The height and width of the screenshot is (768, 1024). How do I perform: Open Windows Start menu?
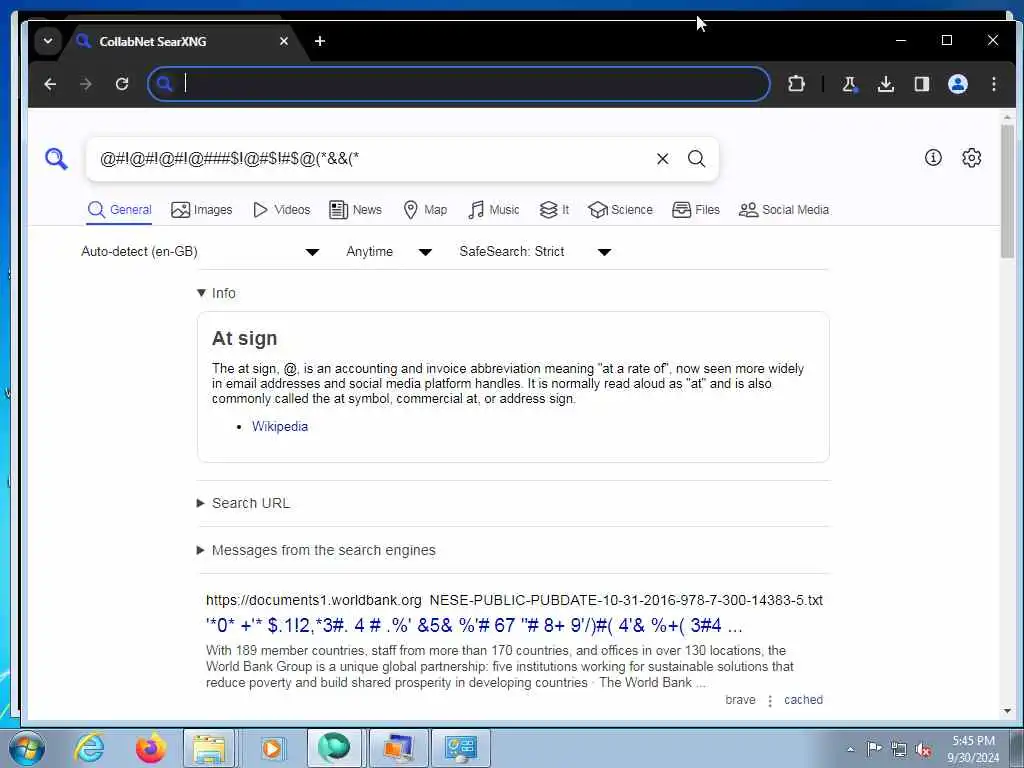26,748
